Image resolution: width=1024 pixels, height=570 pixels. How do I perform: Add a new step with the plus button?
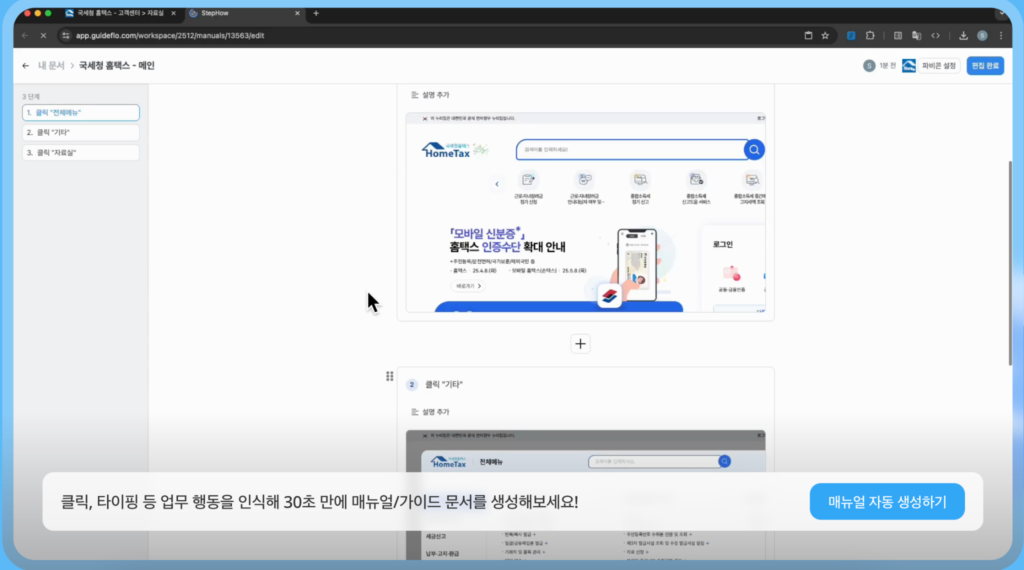pyautogui.click(x=580, y=343)
